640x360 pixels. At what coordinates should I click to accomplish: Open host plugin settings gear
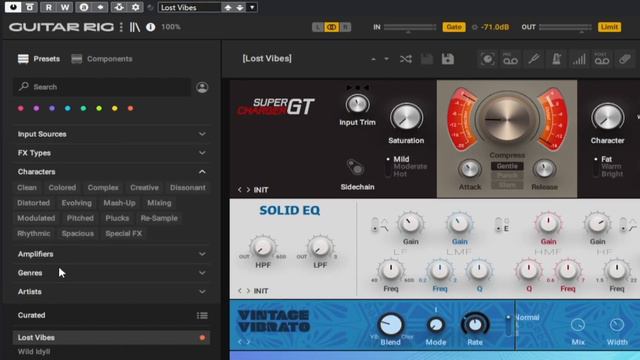(136, 7)
